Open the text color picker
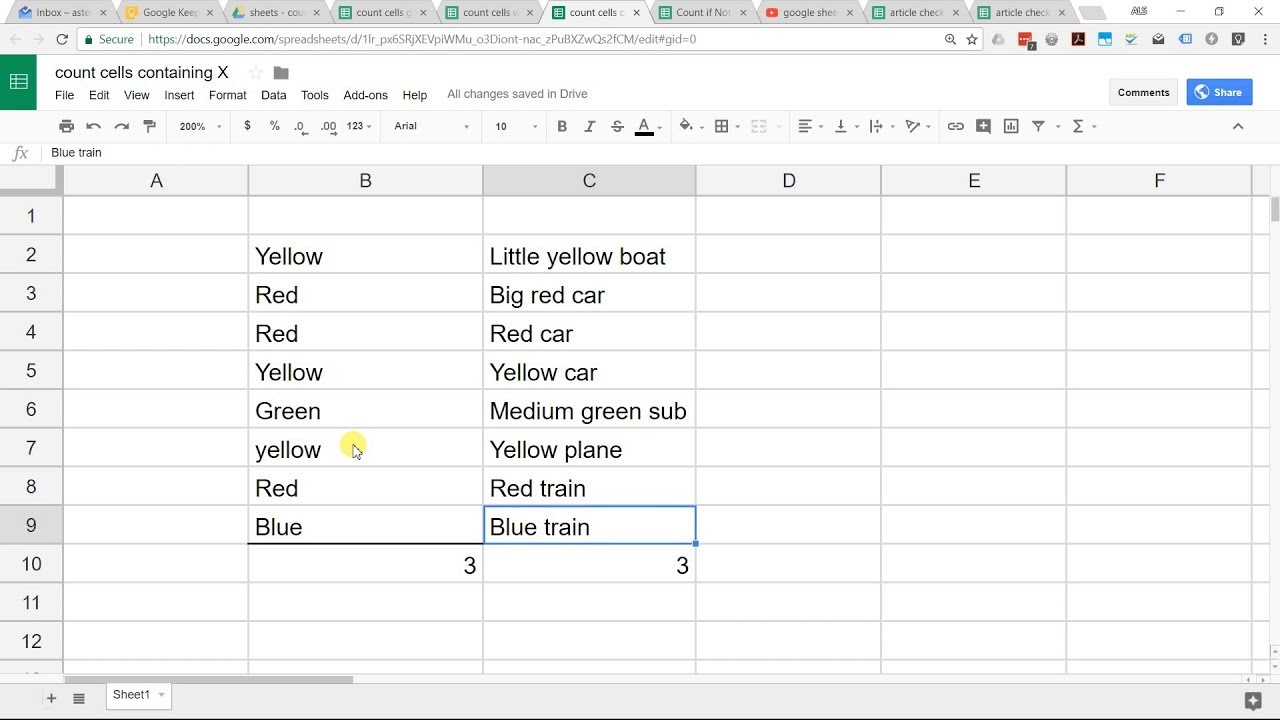Viewport: 1280px width, 720px height. click(x=648, y=126)
